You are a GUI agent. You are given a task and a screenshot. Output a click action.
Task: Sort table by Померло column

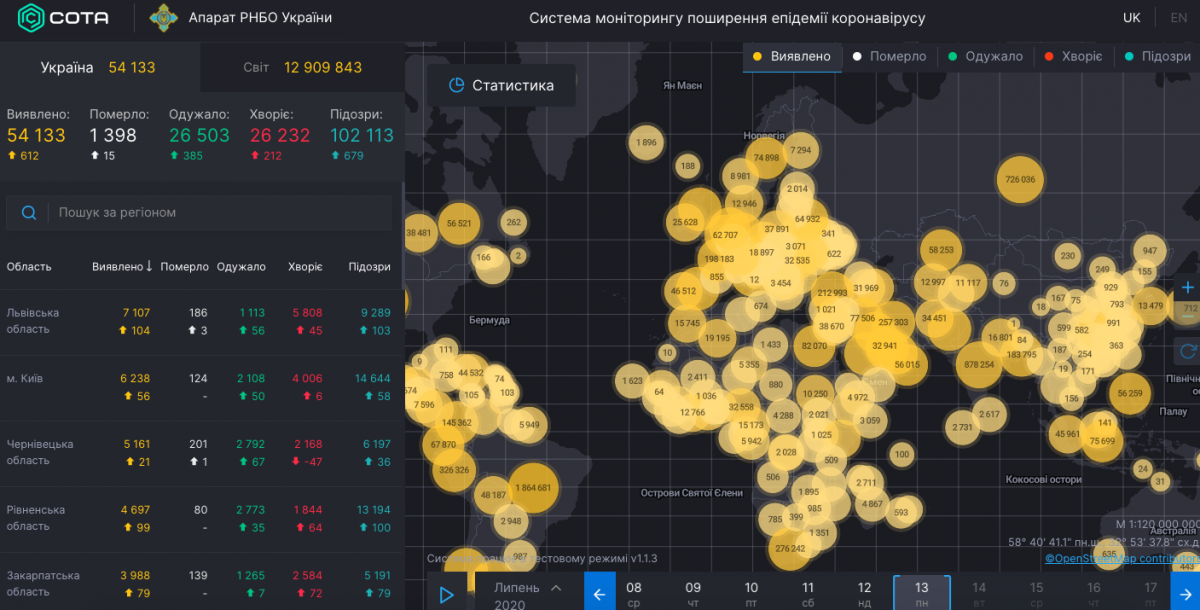coord(184,267)
